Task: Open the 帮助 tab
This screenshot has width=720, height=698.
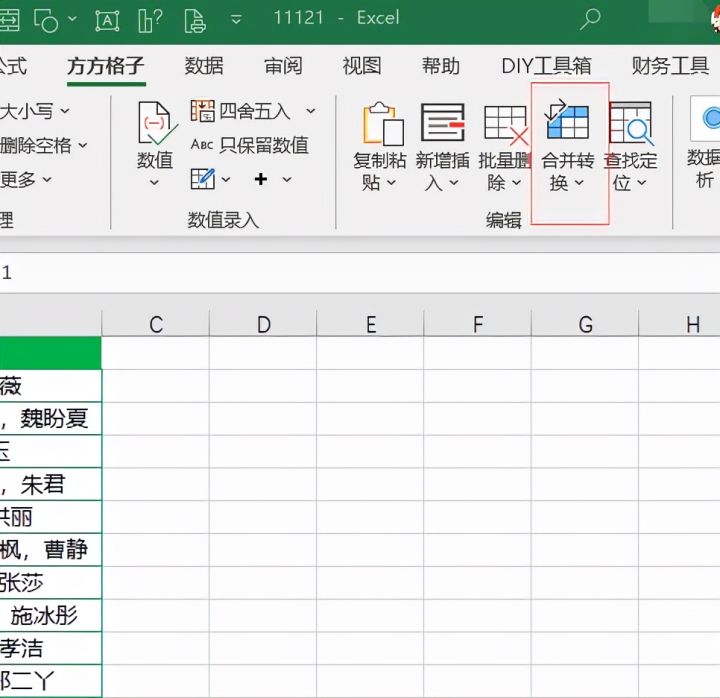Action: [x=441, y=66]
